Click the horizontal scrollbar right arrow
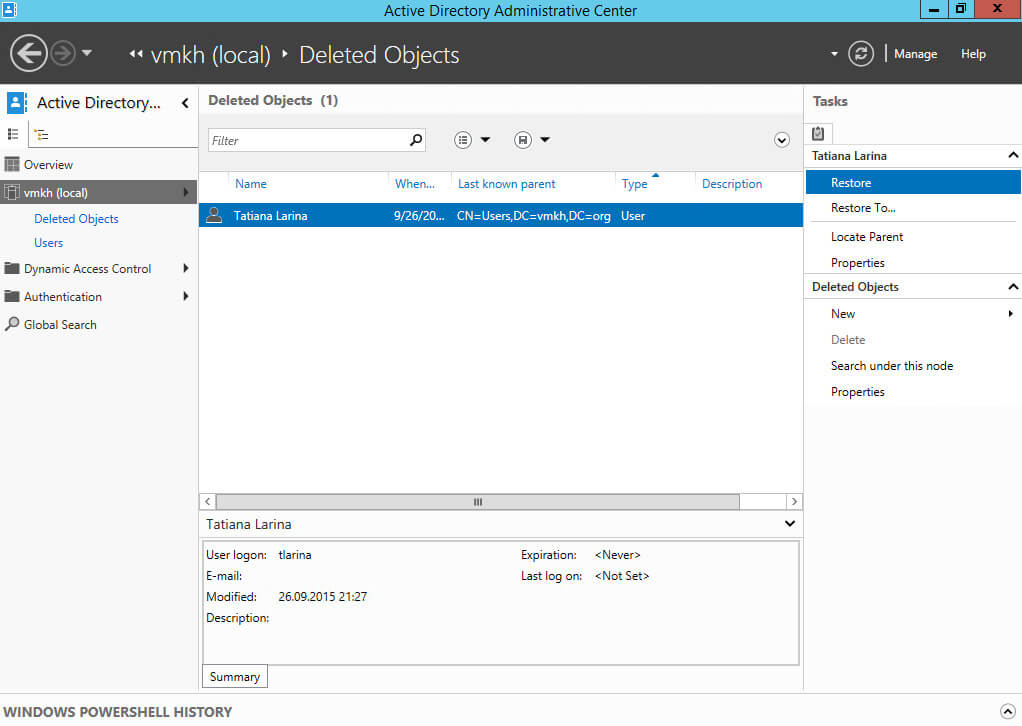 (794, 502)
